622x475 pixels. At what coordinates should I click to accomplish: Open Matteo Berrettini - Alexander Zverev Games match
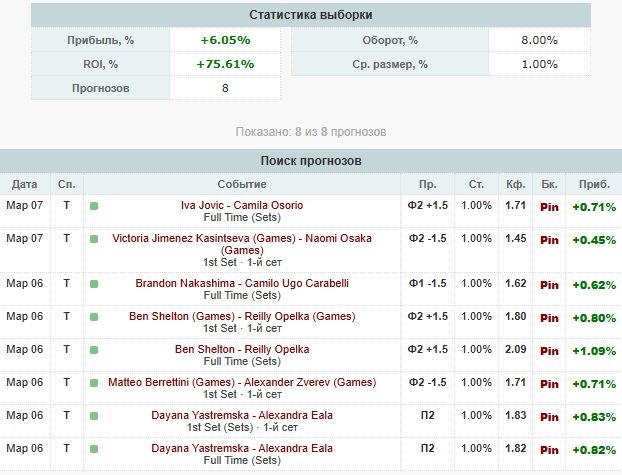(241, 382)
